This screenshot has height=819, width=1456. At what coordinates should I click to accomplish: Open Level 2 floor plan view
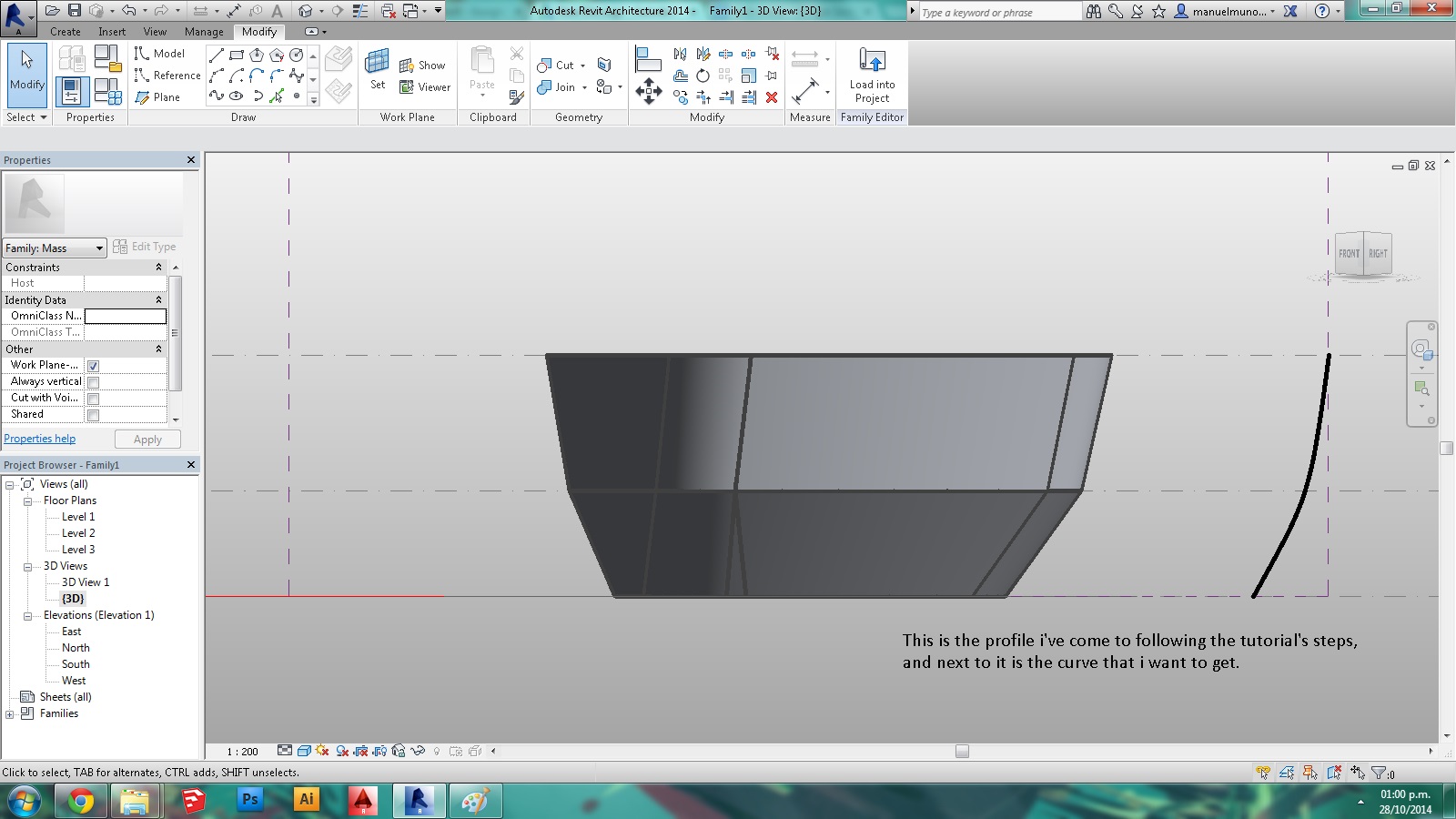tap(78, 533)
